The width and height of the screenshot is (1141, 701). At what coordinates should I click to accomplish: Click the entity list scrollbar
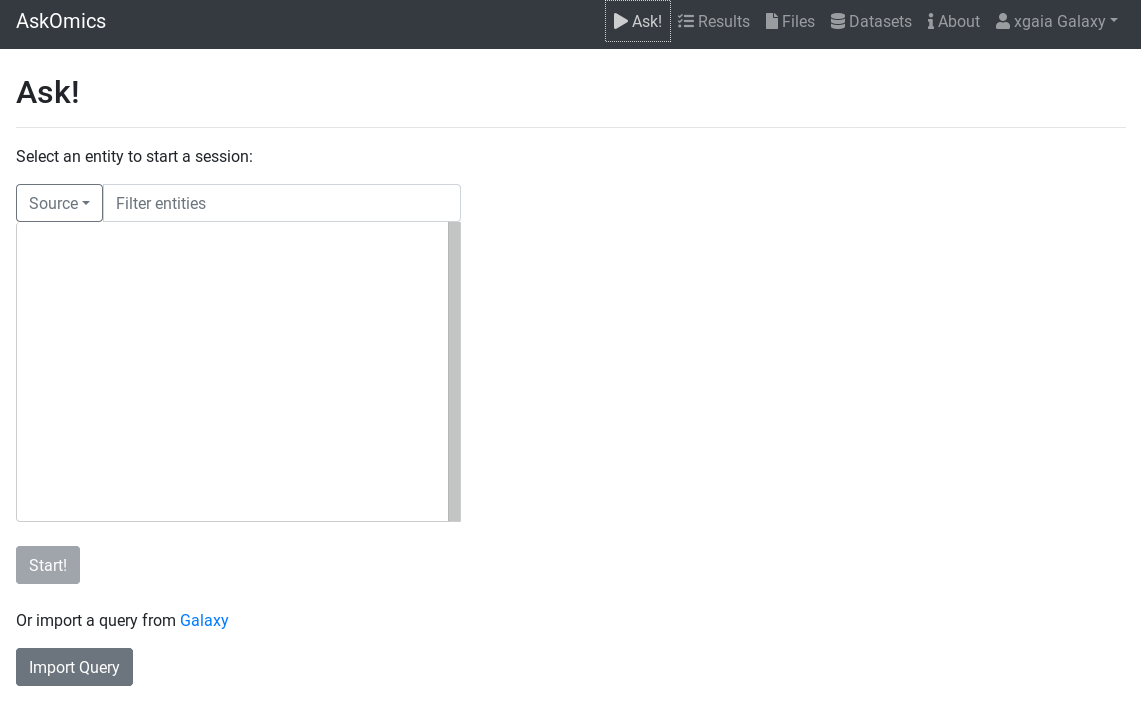[455, 371]
